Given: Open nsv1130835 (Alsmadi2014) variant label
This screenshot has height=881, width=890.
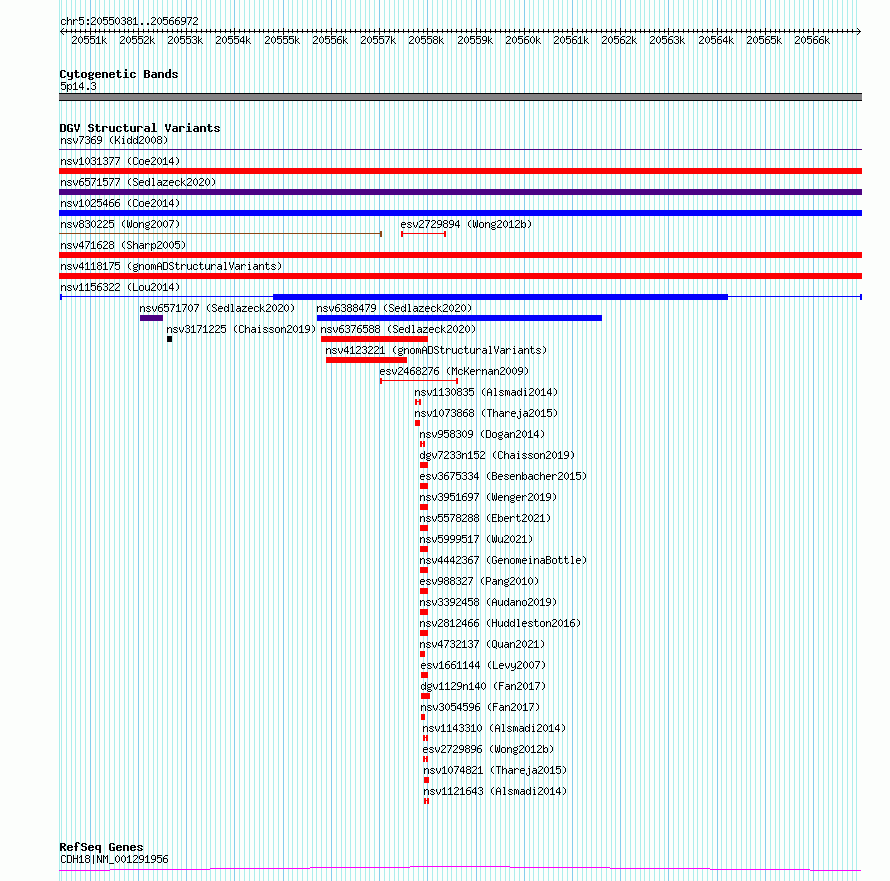Looking at the screenshot, I should [x=486, y=392].
